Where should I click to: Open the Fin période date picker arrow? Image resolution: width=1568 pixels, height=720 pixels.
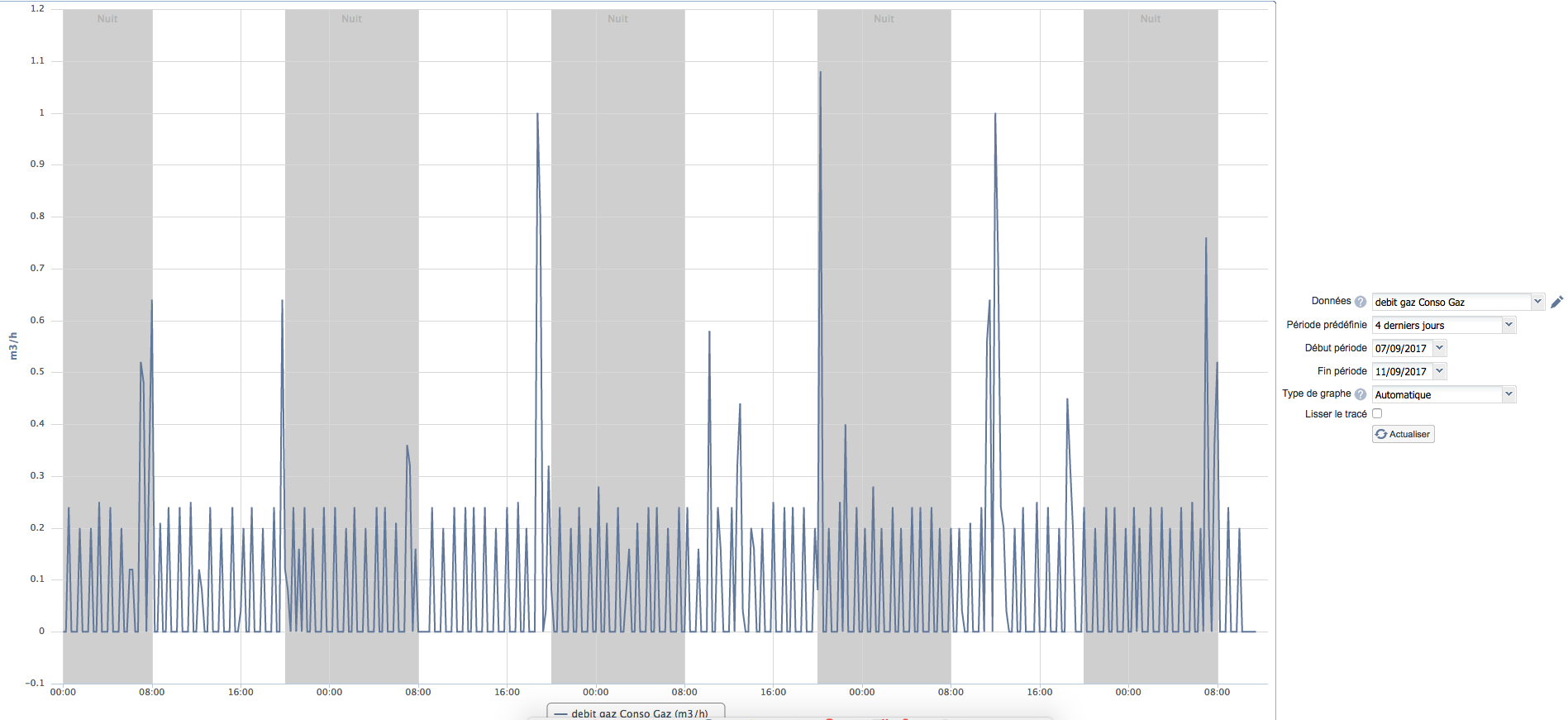click(x=1439, y=371)
